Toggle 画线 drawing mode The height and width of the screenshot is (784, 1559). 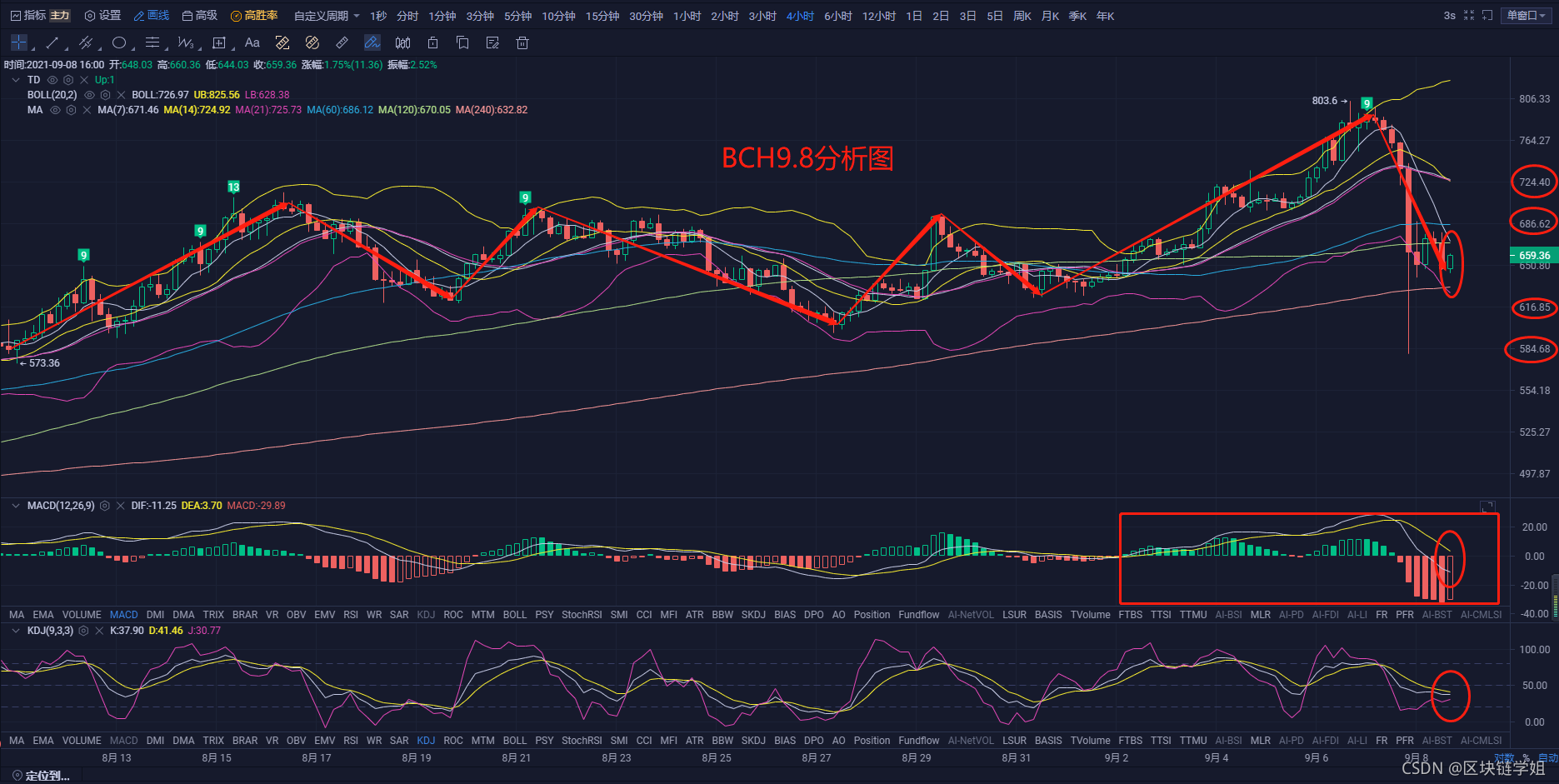point(152,16)
